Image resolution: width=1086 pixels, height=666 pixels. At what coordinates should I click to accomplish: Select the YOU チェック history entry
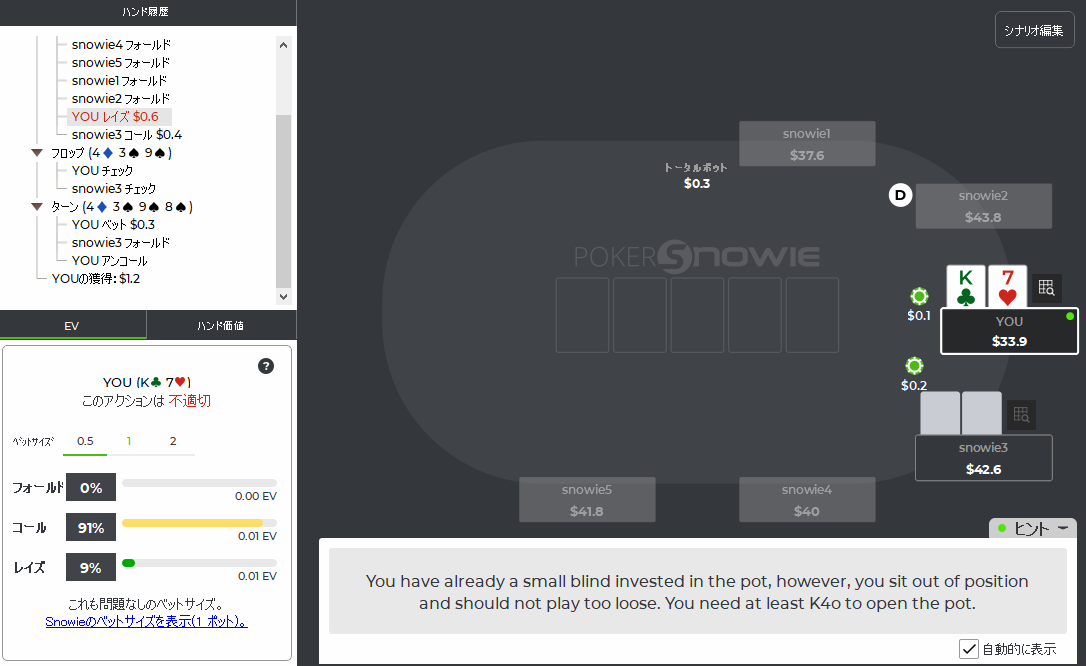tap(103, 170)
